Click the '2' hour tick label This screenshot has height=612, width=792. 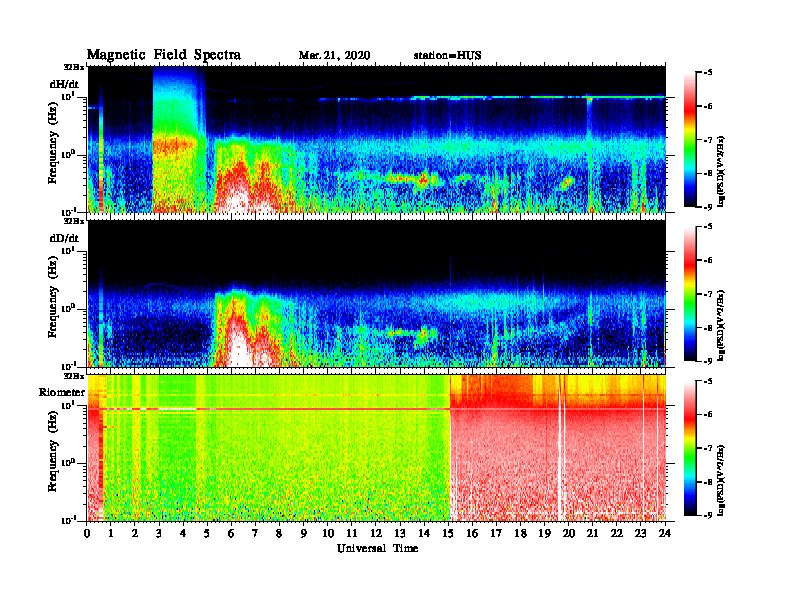tap(134, 534)
